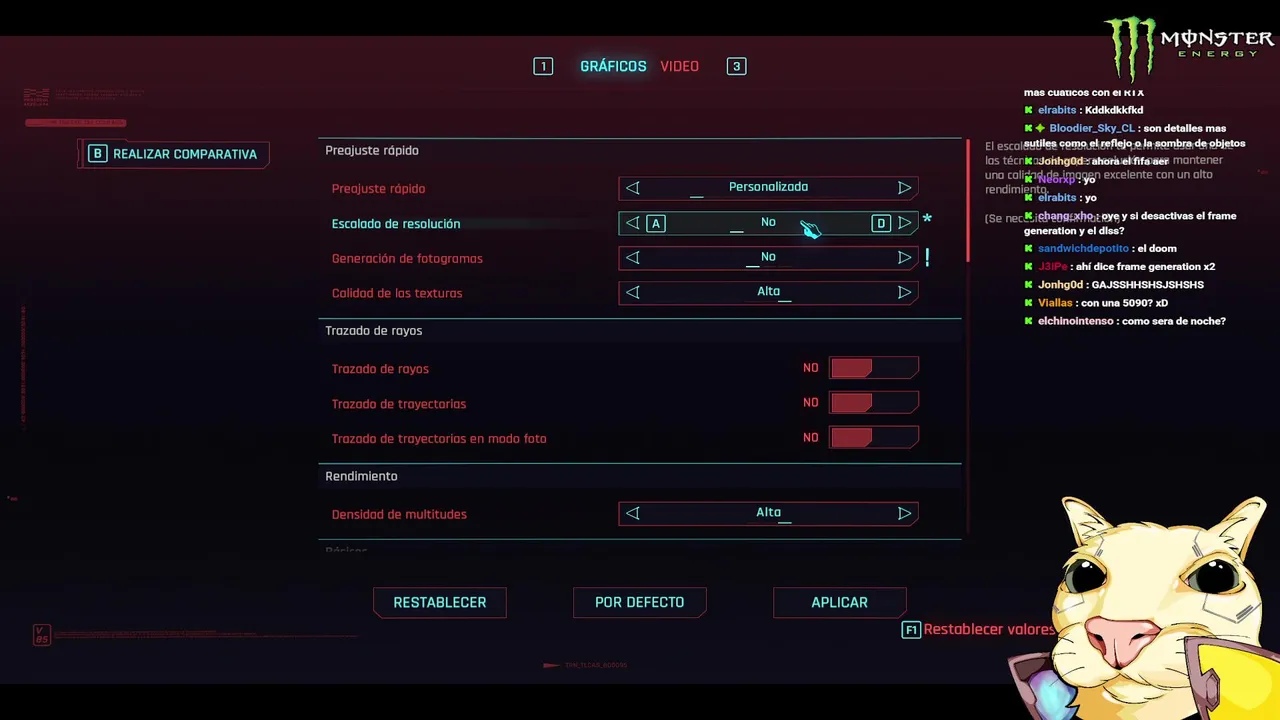Click chat username Viallas

coord(1055,303)
